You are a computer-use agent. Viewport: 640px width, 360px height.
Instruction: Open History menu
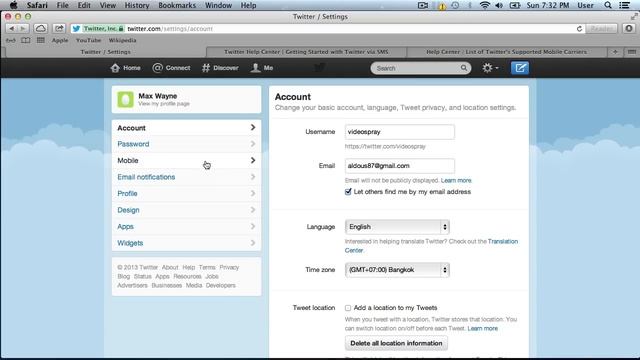pos(137,5)
